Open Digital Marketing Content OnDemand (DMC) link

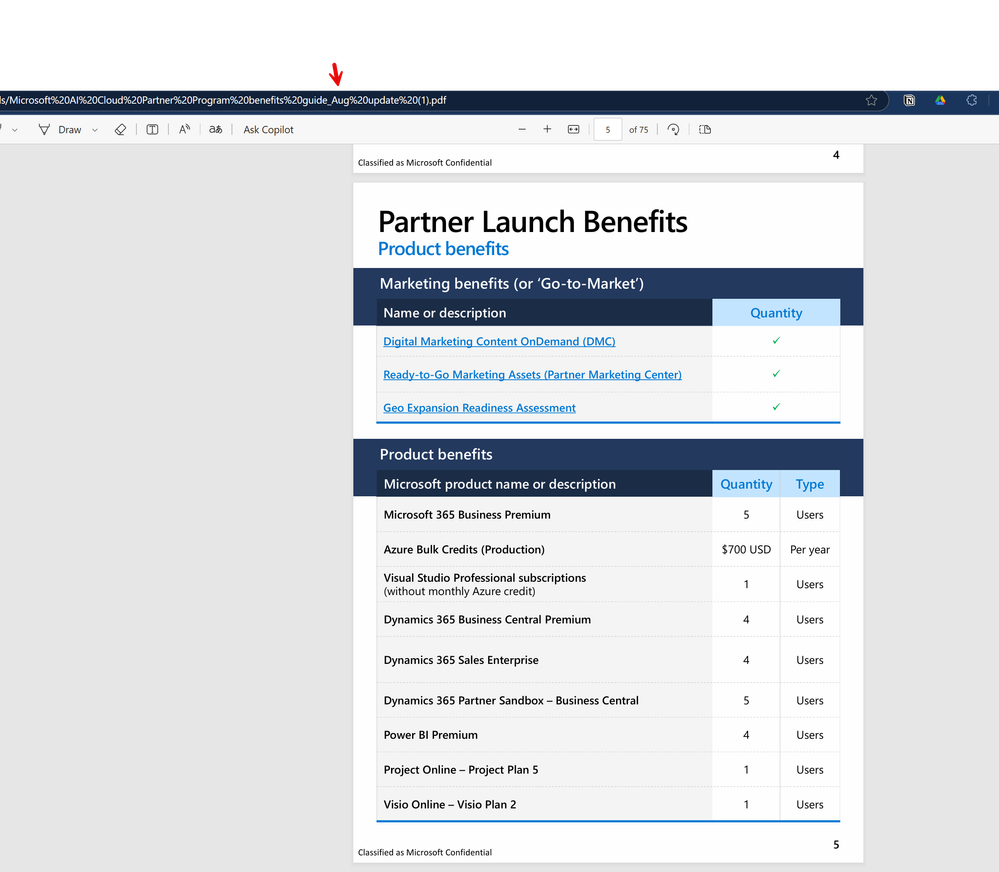500,341
